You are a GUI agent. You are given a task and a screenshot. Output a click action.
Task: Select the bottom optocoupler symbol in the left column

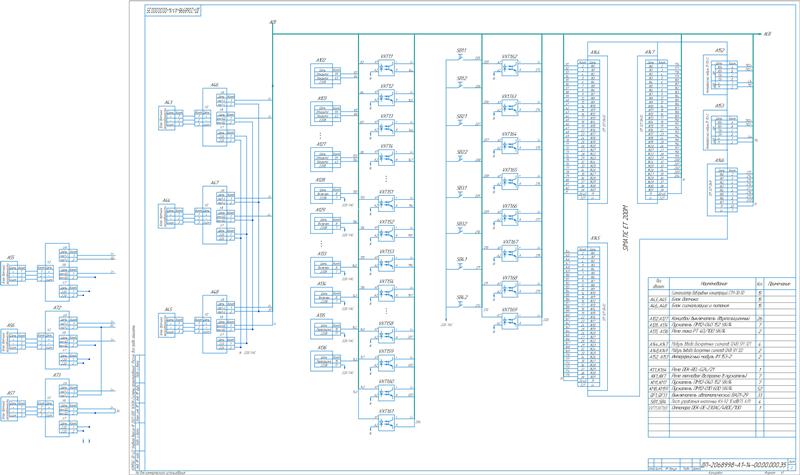pyautogui.click(x=386, y=422)
